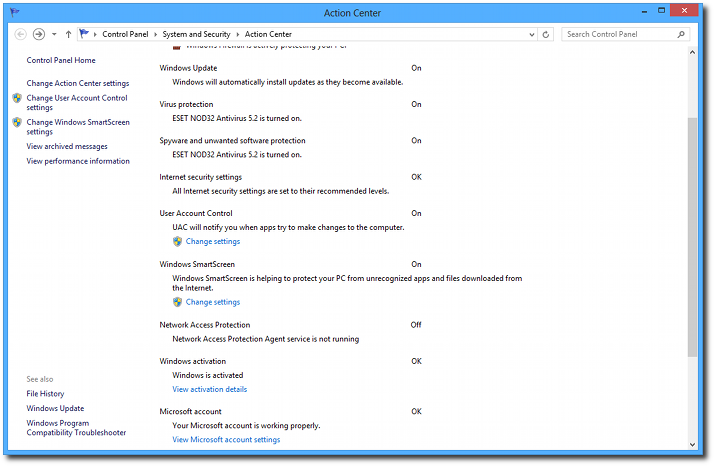The height and width of the screenshot is (466, 714).
Task: Open Change Windows SmartScreen settings link
Action: 78,127
